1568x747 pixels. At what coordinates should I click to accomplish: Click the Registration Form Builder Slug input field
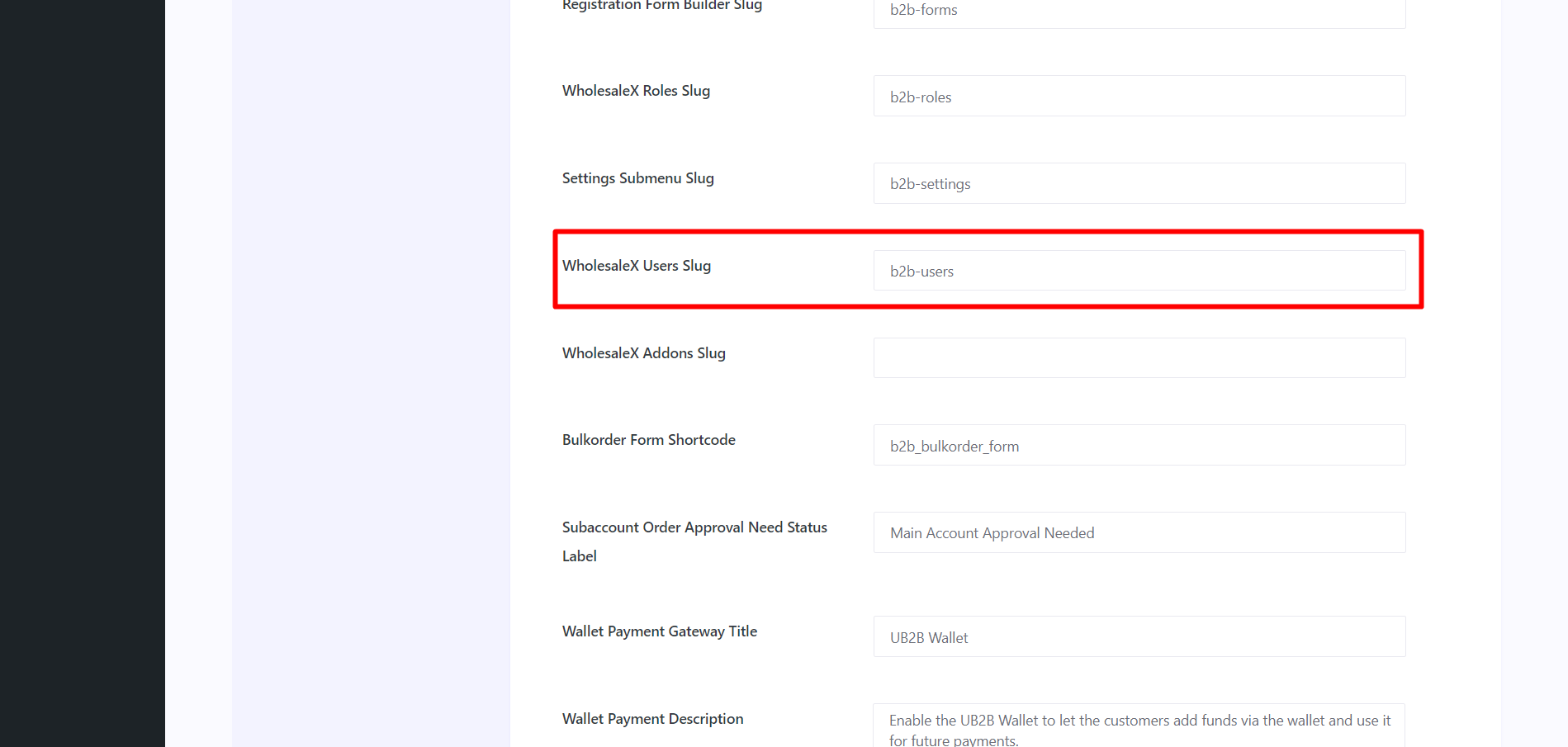(1139, 13)
